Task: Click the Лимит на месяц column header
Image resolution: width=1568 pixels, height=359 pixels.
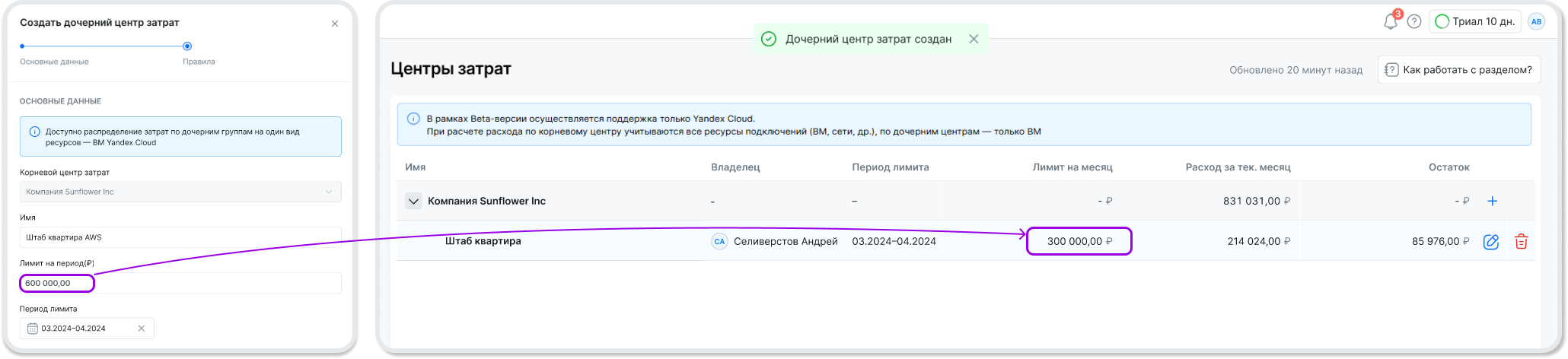Action: pos(1072,167)
